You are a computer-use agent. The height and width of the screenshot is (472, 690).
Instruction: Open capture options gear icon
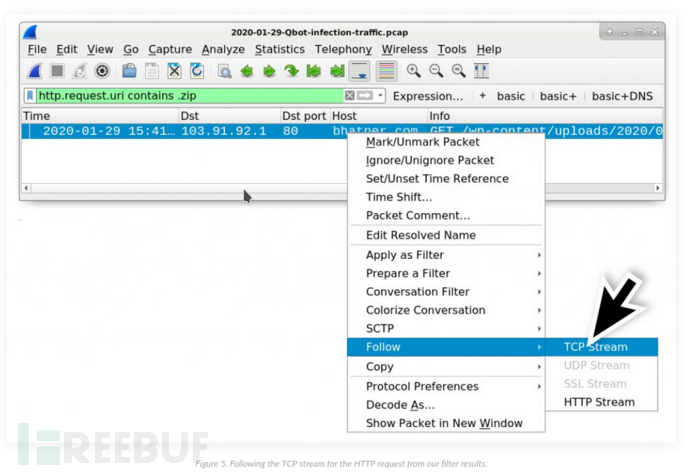point(101,71)
